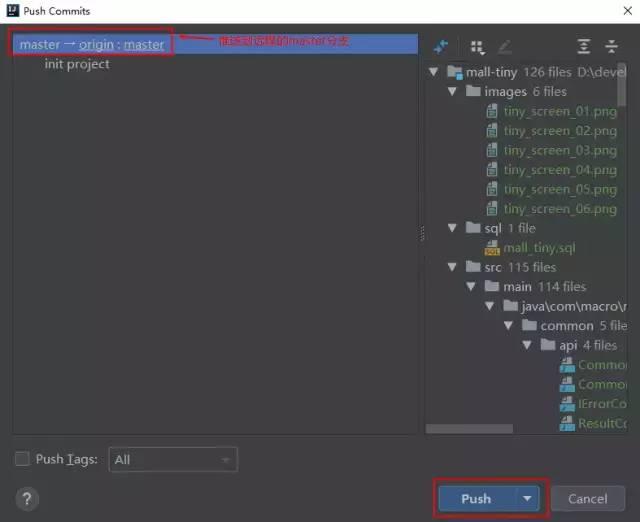Click the panel splitter handle
The height and width of the screenshot is (522, 640).
(422, 233)
